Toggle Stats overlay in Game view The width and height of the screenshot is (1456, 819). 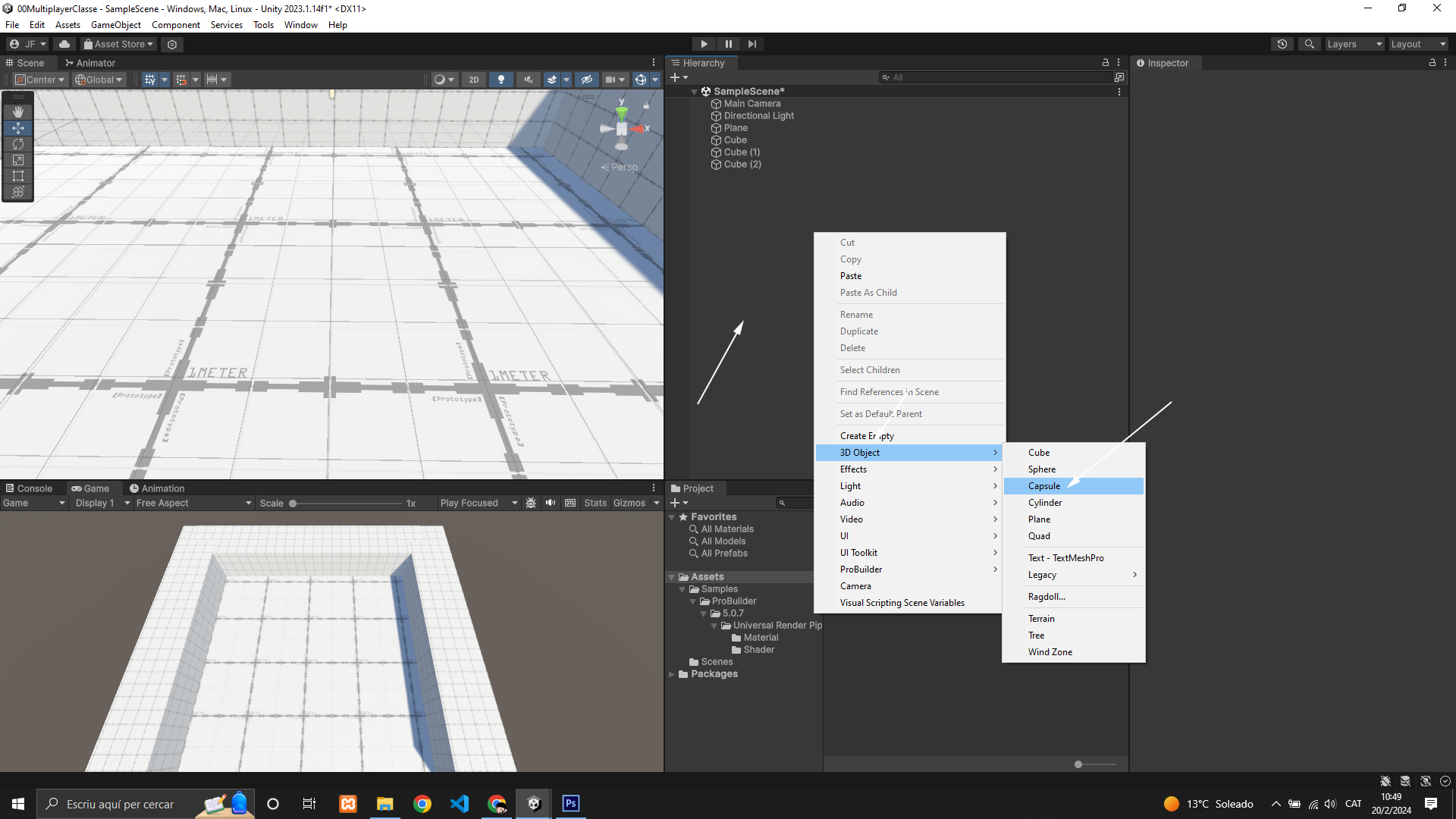click(x=595, y=503)
